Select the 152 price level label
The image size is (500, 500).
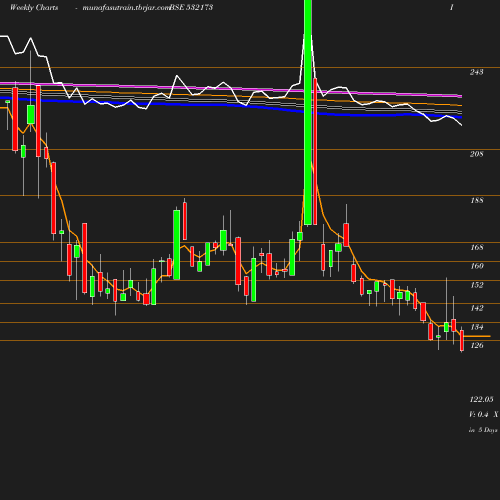476,285
